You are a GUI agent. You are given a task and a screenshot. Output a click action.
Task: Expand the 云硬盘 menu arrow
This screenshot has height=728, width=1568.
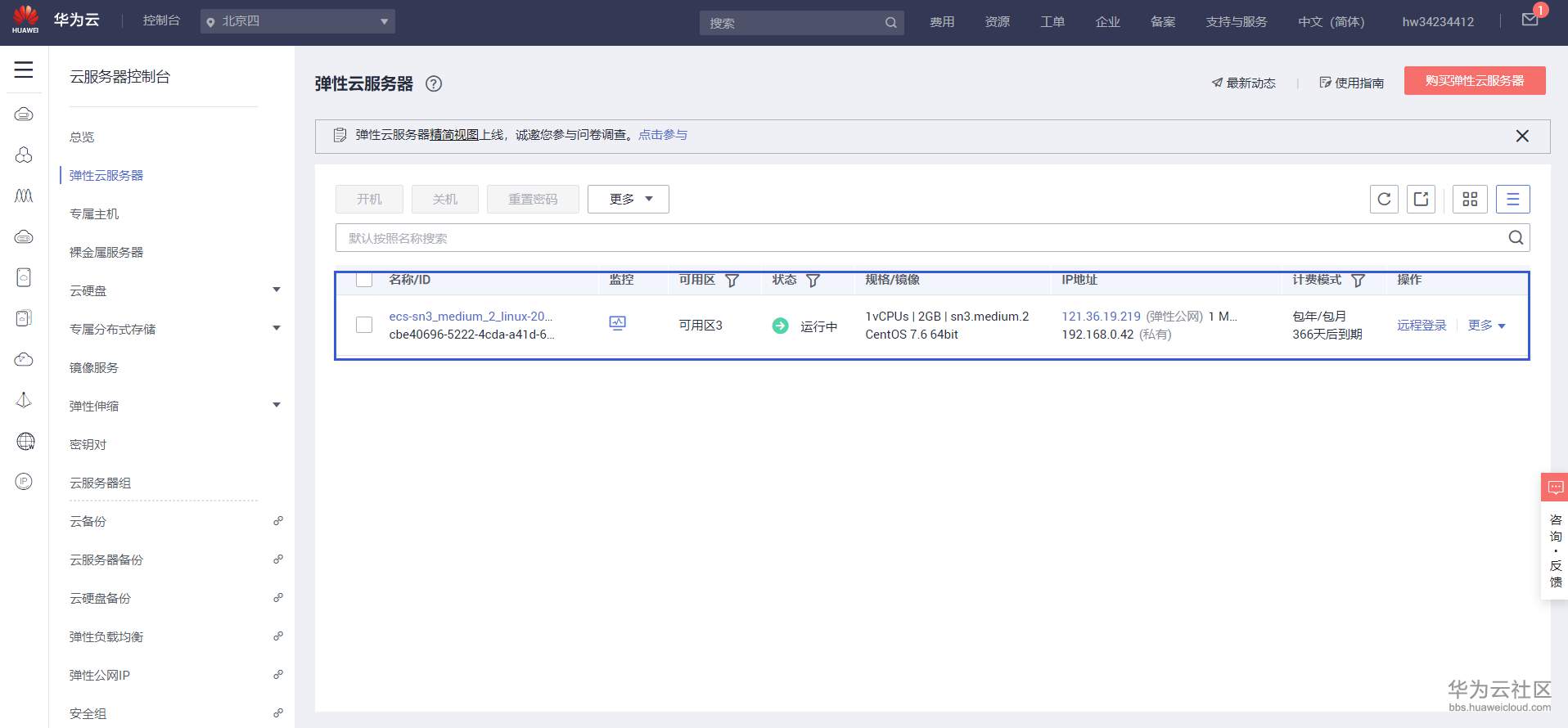(x=277, y=290)
